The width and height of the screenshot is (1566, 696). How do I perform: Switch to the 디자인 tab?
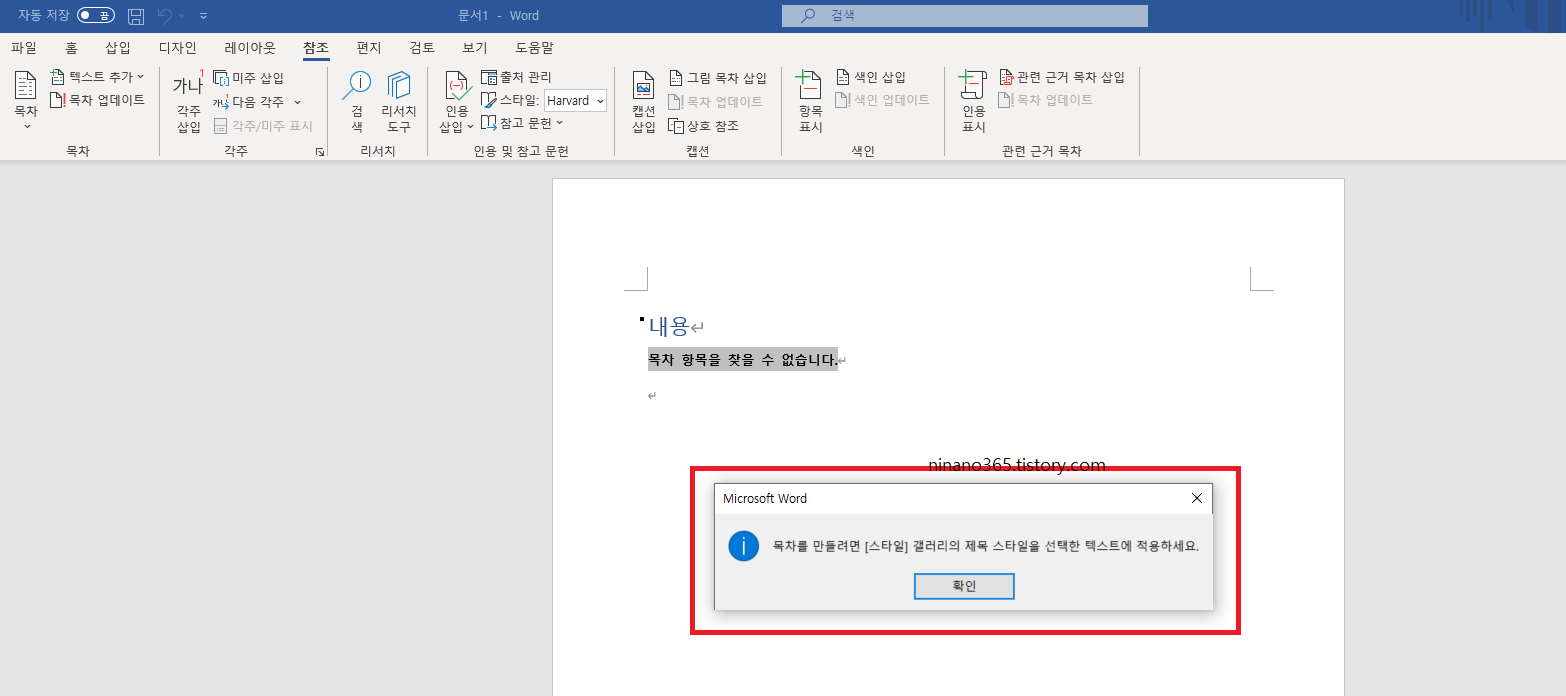click(x=178, y=47)
